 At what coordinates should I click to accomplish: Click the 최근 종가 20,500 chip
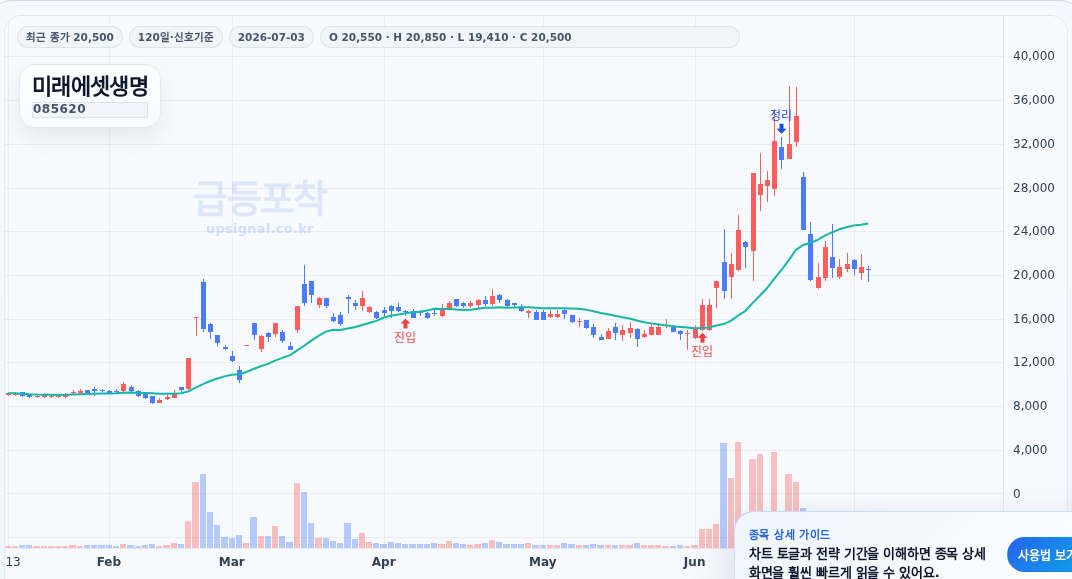pos(70,37)
